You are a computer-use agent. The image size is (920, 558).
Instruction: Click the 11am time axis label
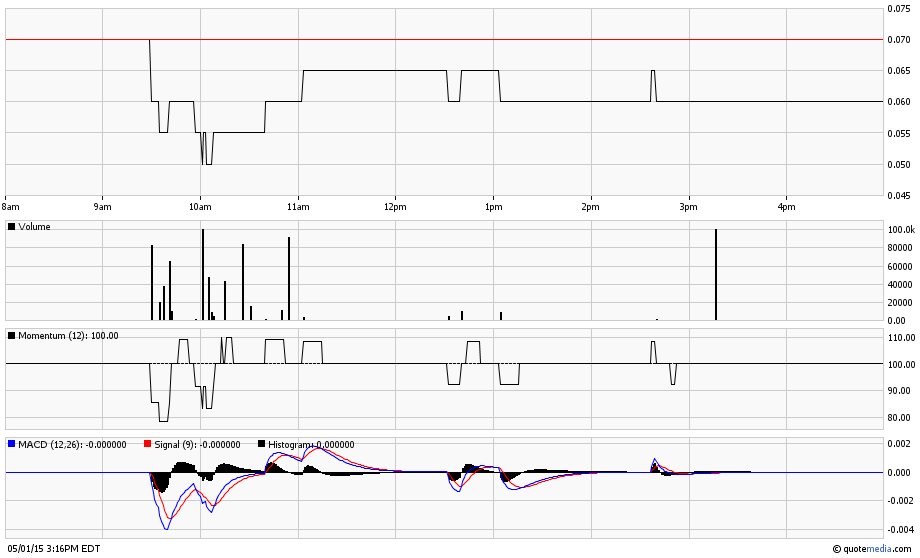(x=298, y=207)
